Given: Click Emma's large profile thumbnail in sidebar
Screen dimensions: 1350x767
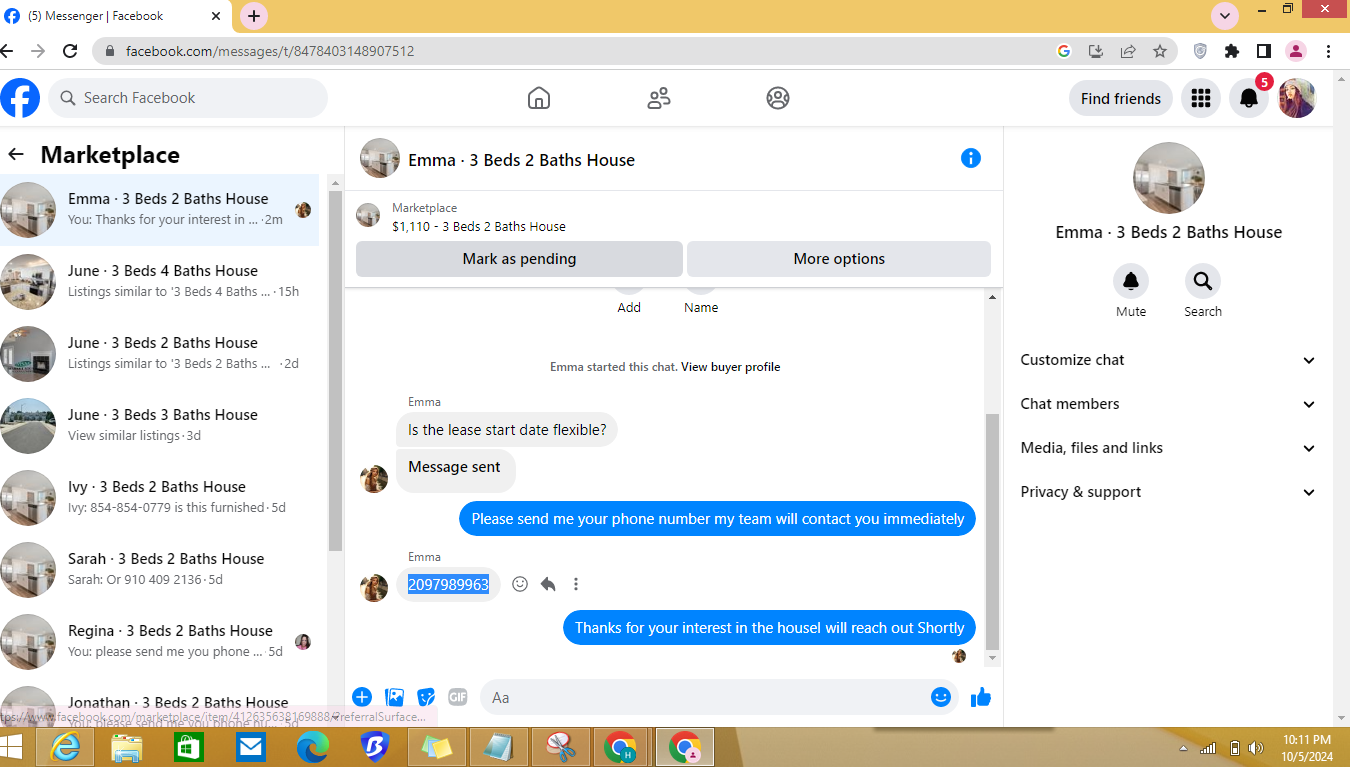Looking at the screenshot, I should [x=1168, y=178].
